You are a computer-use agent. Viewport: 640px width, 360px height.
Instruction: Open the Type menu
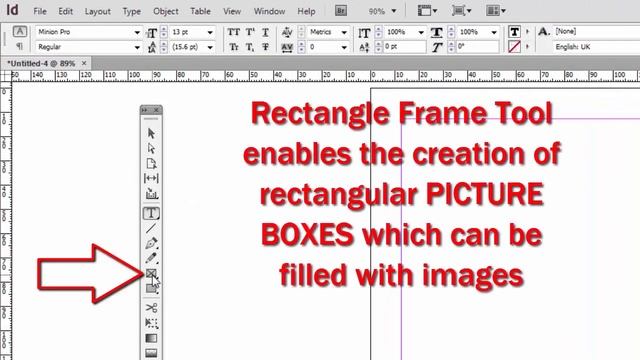coord(132,11)
